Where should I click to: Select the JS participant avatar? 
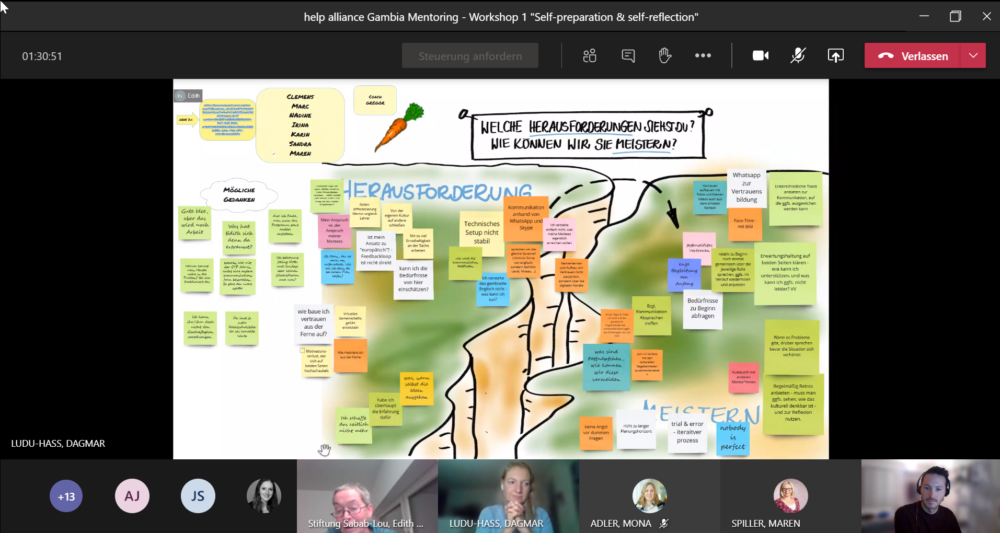(x=197, y=496)
